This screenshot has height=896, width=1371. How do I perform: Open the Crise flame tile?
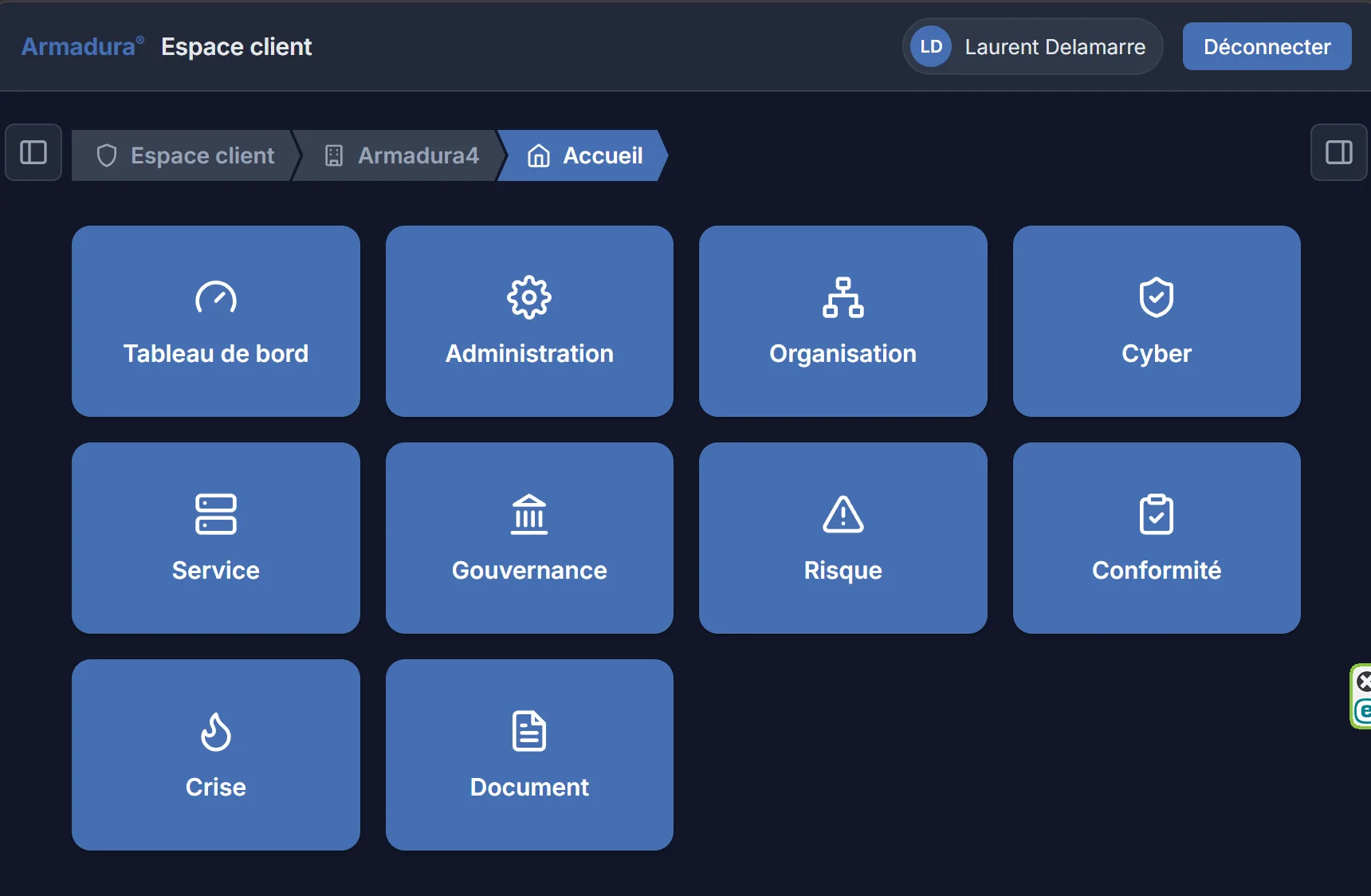click(215, 755)
